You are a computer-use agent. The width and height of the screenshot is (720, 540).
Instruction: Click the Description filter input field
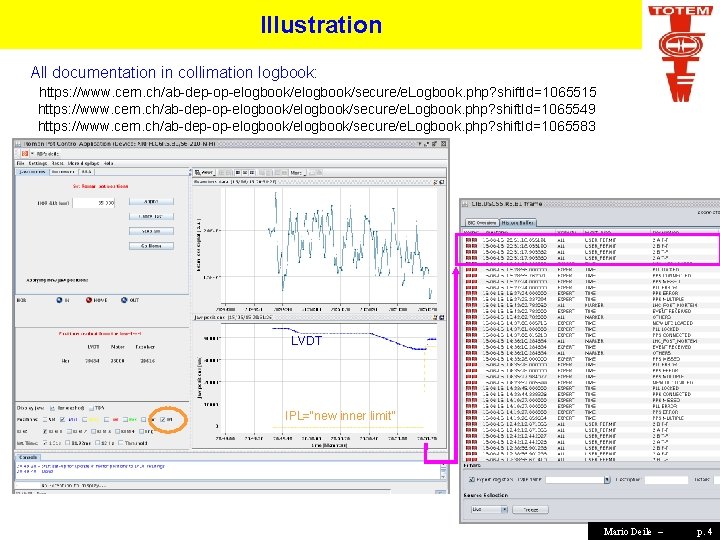click(x=666, y=480)
